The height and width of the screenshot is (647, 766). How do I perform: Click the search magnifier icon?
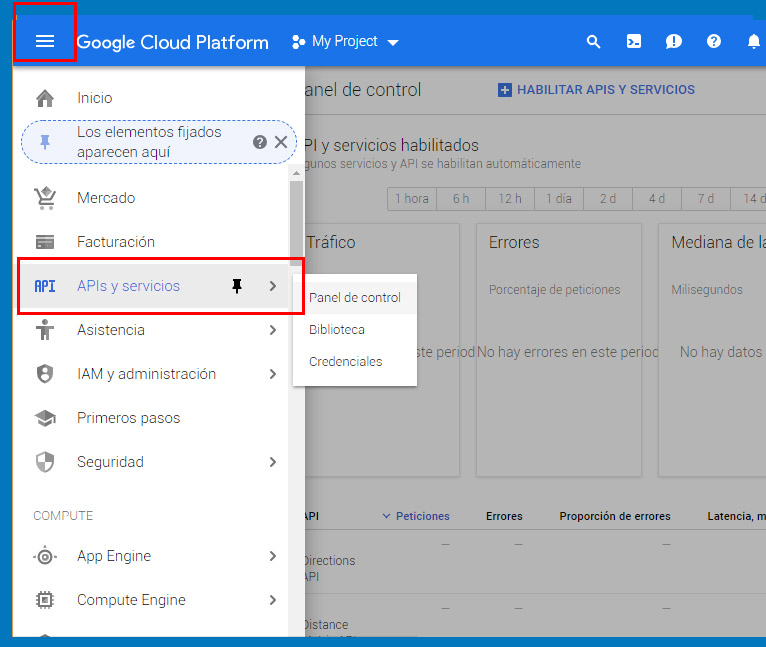tap(593, 42)
